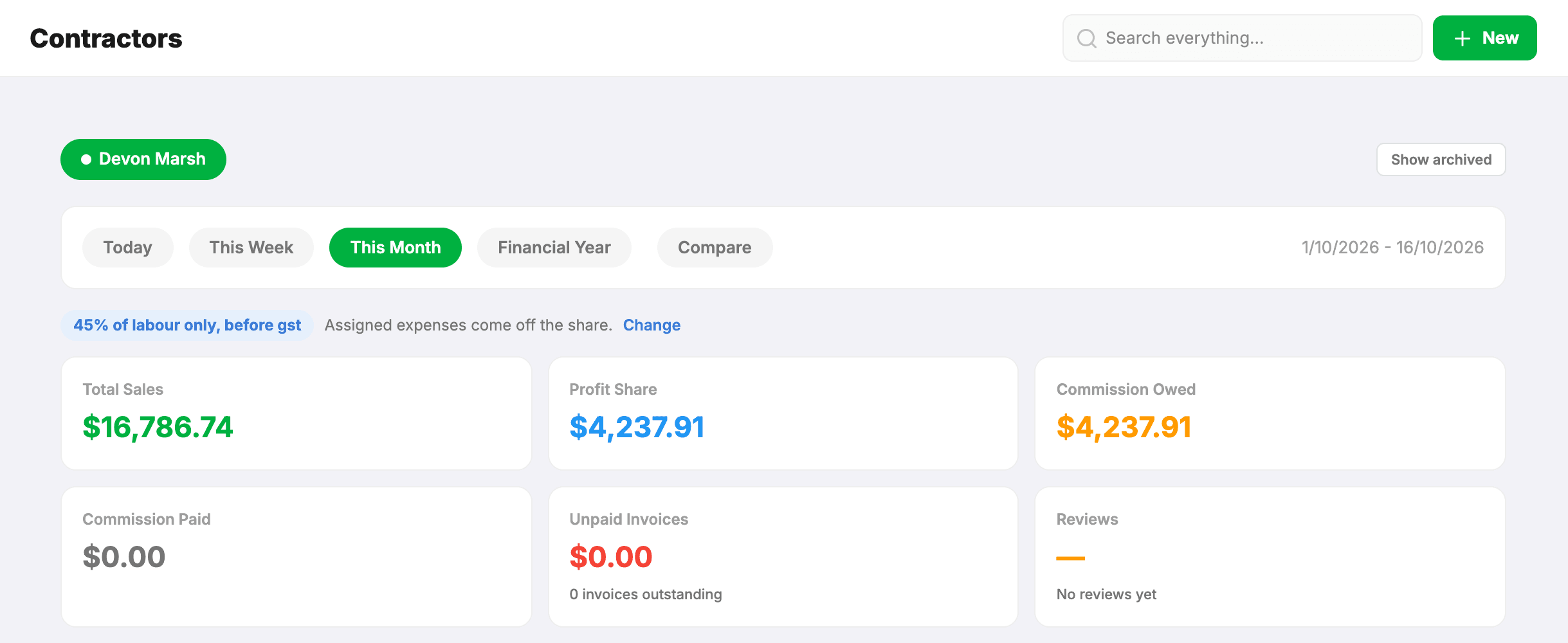Create a new item with New button
The width and height of the screenshot is (1568, 643).
click(x=1484, y=38)
